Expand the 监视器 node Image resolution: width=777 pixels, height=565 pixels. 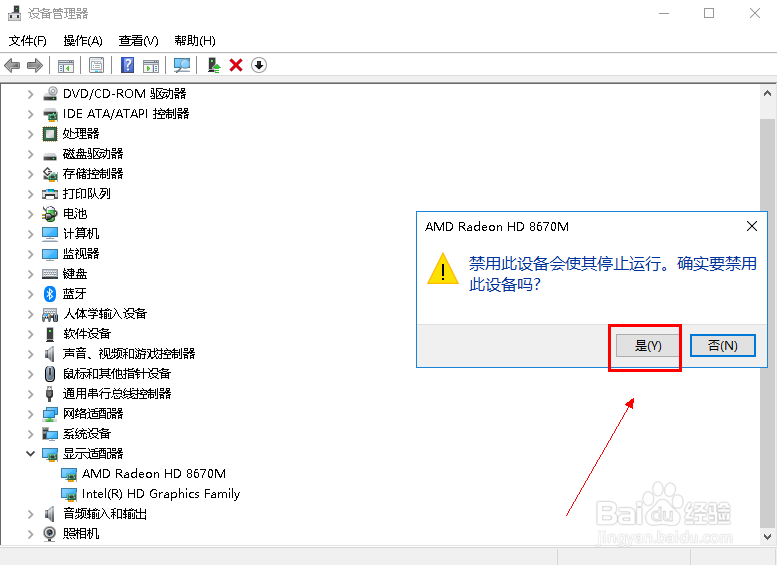pyautogui.click(x=30, y=254)
